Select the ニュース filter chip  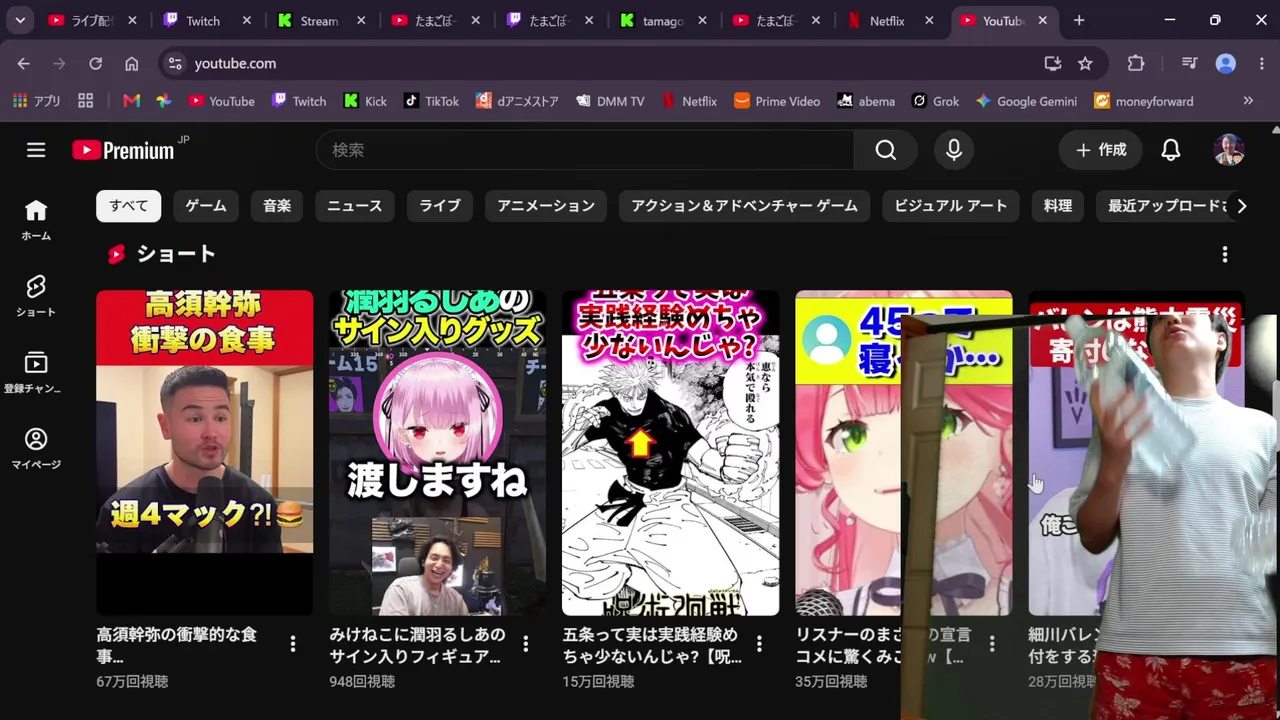point(355,206)
